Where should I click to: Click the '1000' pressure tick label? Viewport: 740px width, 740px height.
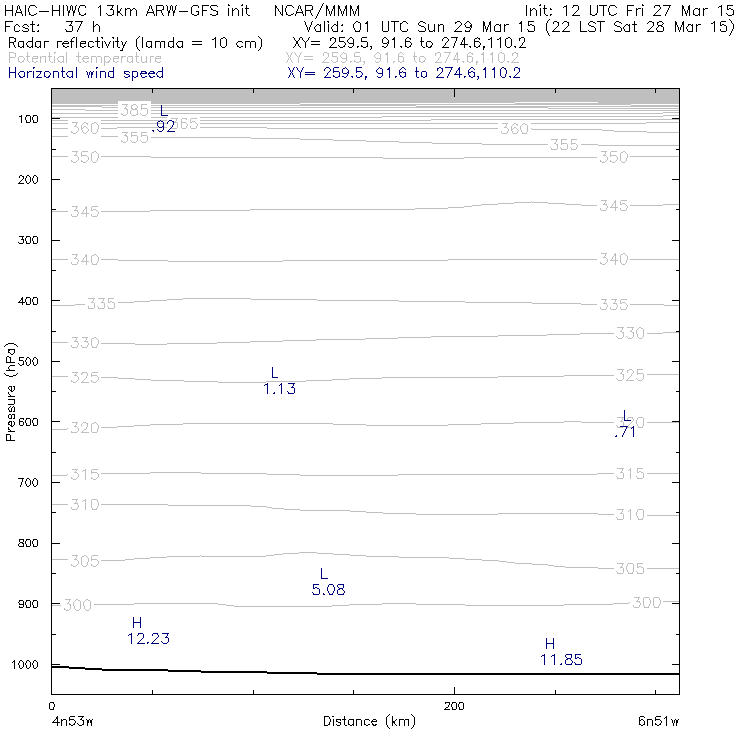pos(25,664)
